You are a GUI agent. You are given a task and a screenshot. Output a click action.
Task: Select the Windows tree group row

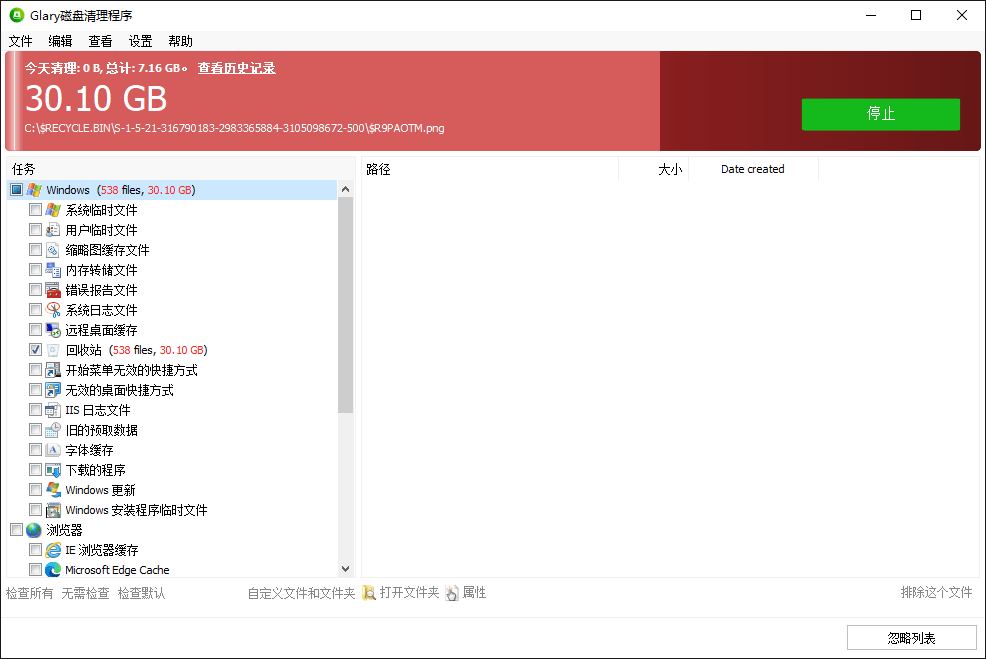[68, 190]
